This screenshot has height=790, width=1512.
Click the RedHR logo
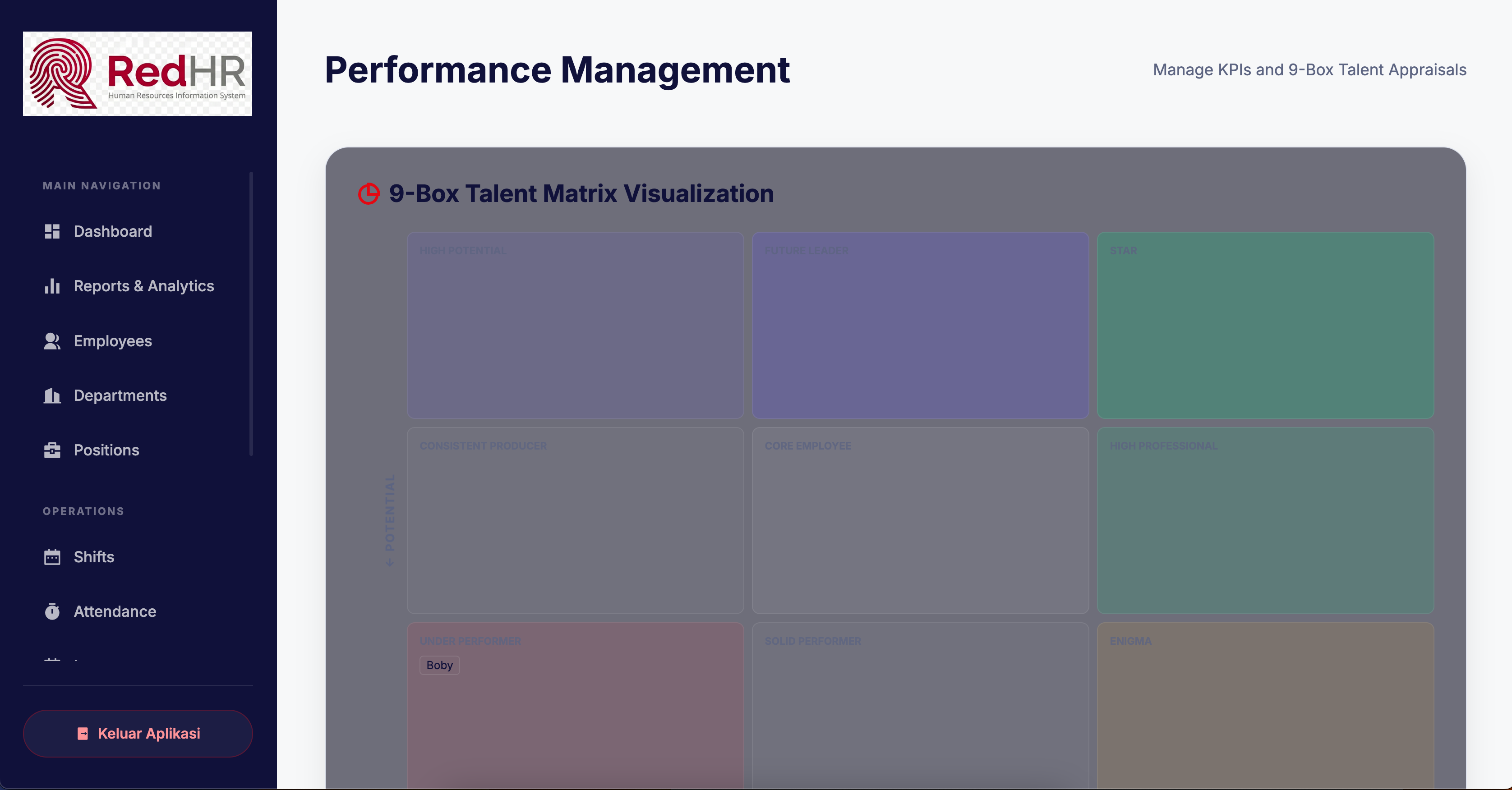click(137, 73)
